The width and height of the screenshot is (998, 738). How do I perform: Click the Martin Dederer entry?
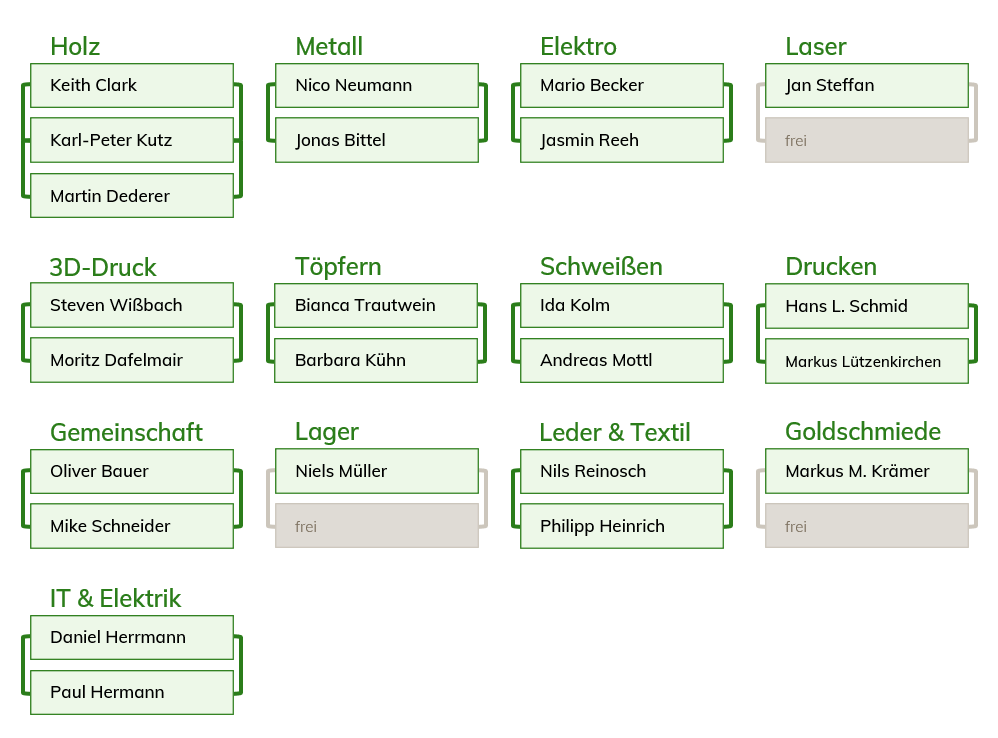coord(132,196)
